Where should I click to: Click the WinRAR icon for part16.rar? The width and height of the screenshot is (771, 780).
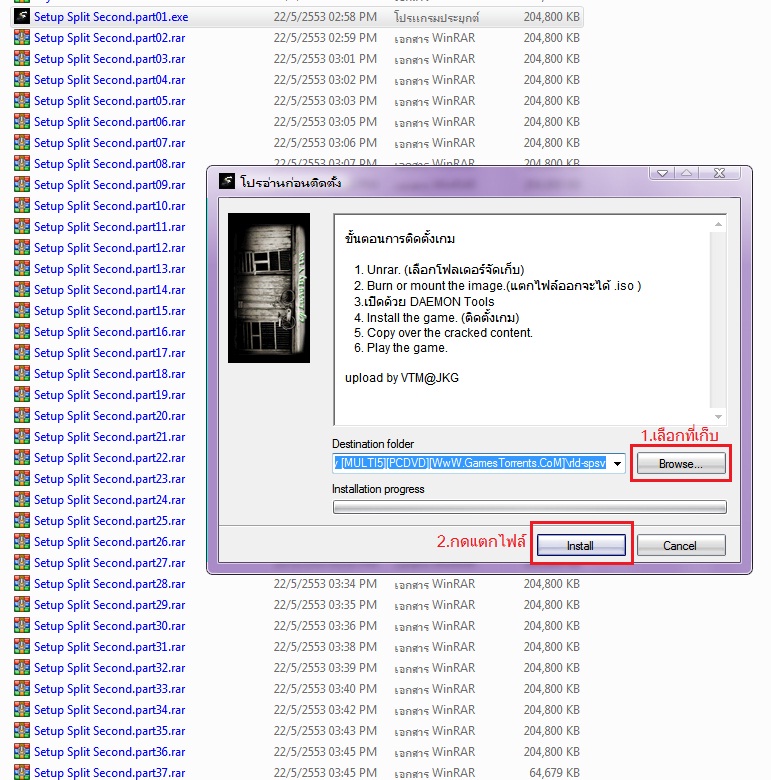coord(21,331)
